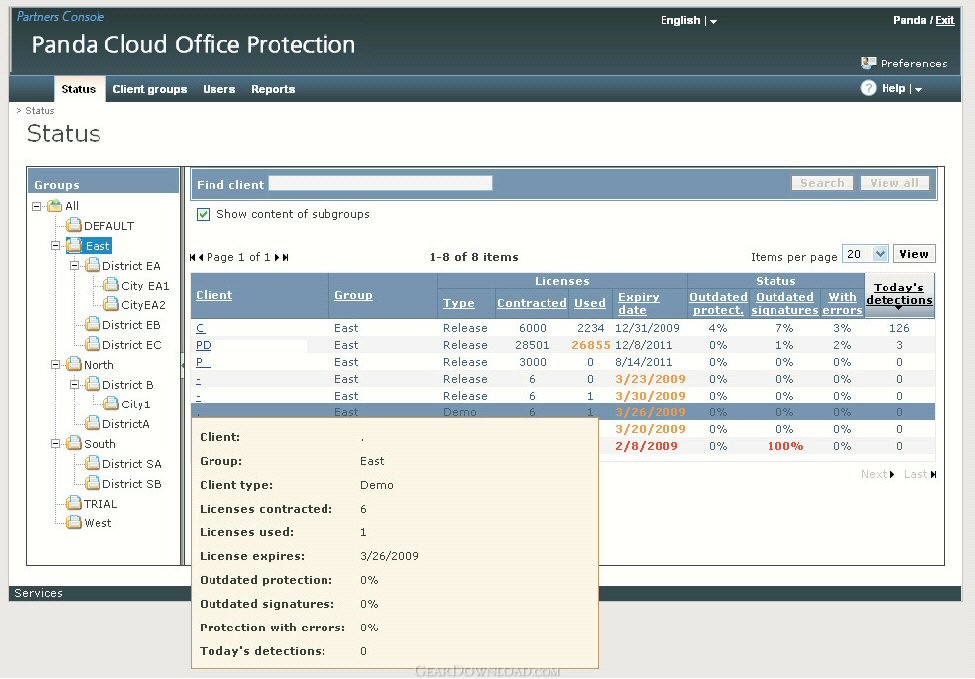975x679 pixels.
Task: Sort by With errors column
Action: click(x=842, y=303)
